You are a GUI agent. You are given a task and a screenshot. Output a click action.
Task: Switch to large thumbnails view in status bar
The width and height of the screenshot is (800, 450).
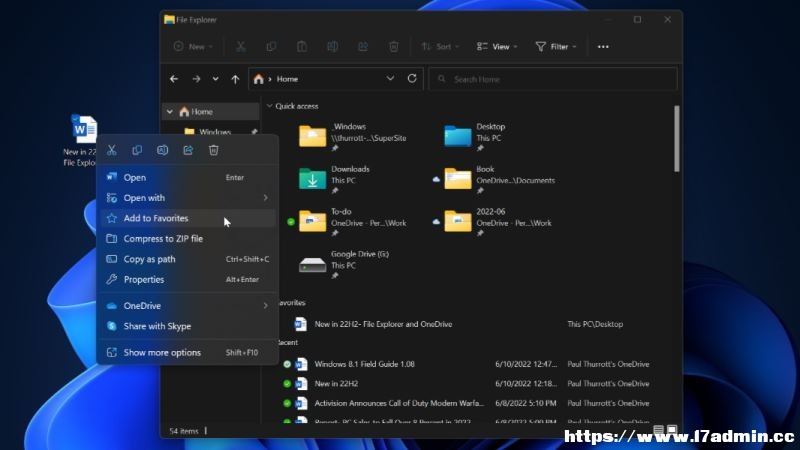click(x=672, y=430)
